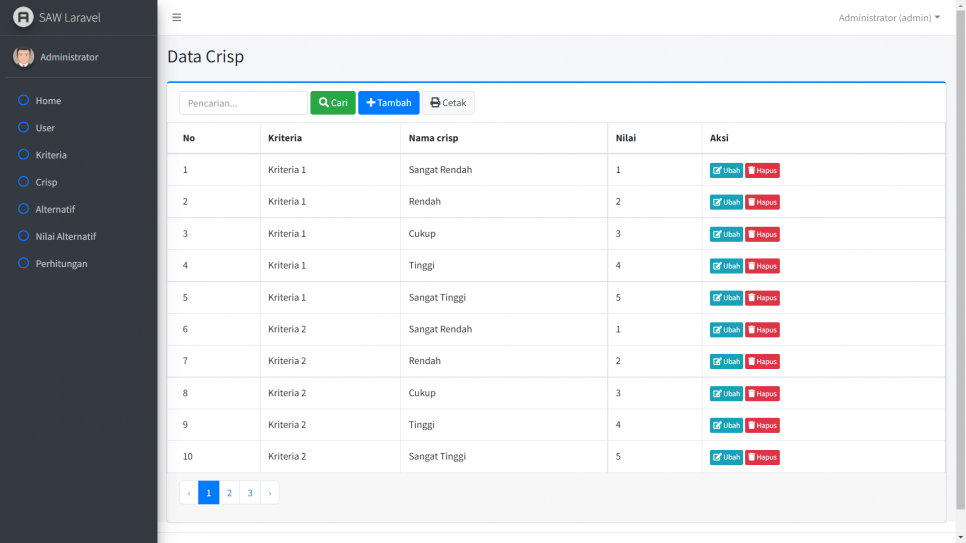The width and height of the screenshot is (966, 543).
Task: Click the Cetak print button
Action: pos(448,103)
